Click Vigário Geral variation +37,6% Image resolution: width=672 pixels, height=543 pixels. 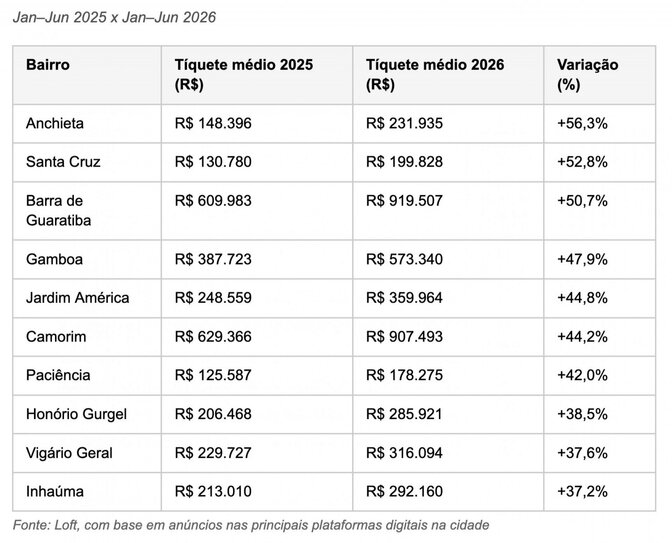coord(582,453)
